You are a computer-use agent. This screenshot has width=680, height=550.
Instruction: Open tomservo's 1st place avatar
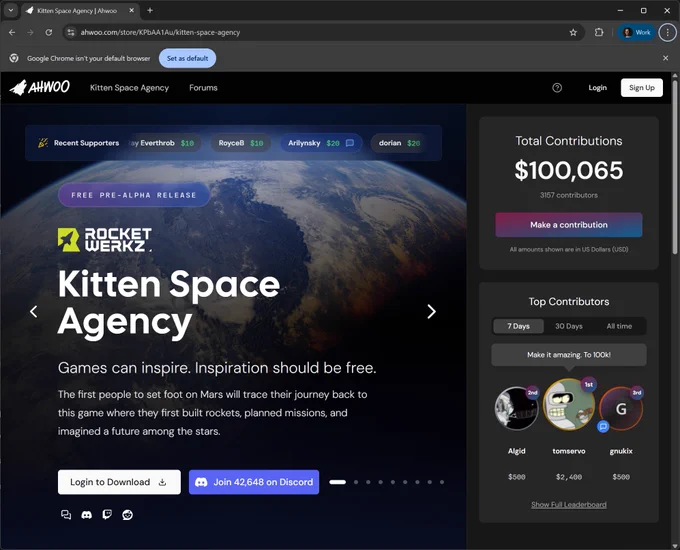[x=569, y=404]
